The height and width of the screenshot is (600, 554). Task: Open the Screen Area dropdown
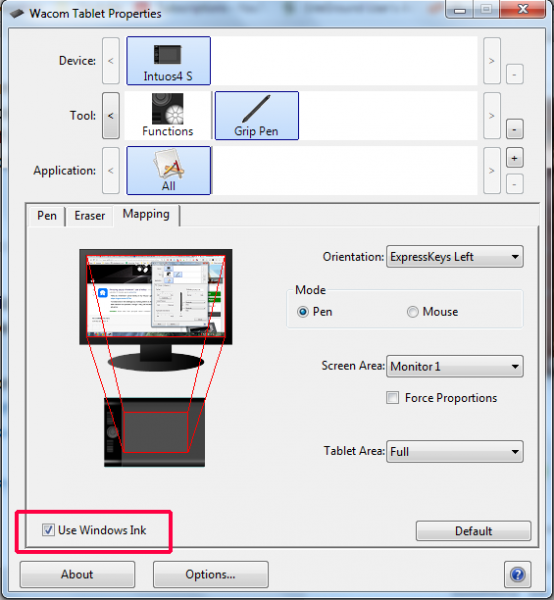tap(455, 366)
